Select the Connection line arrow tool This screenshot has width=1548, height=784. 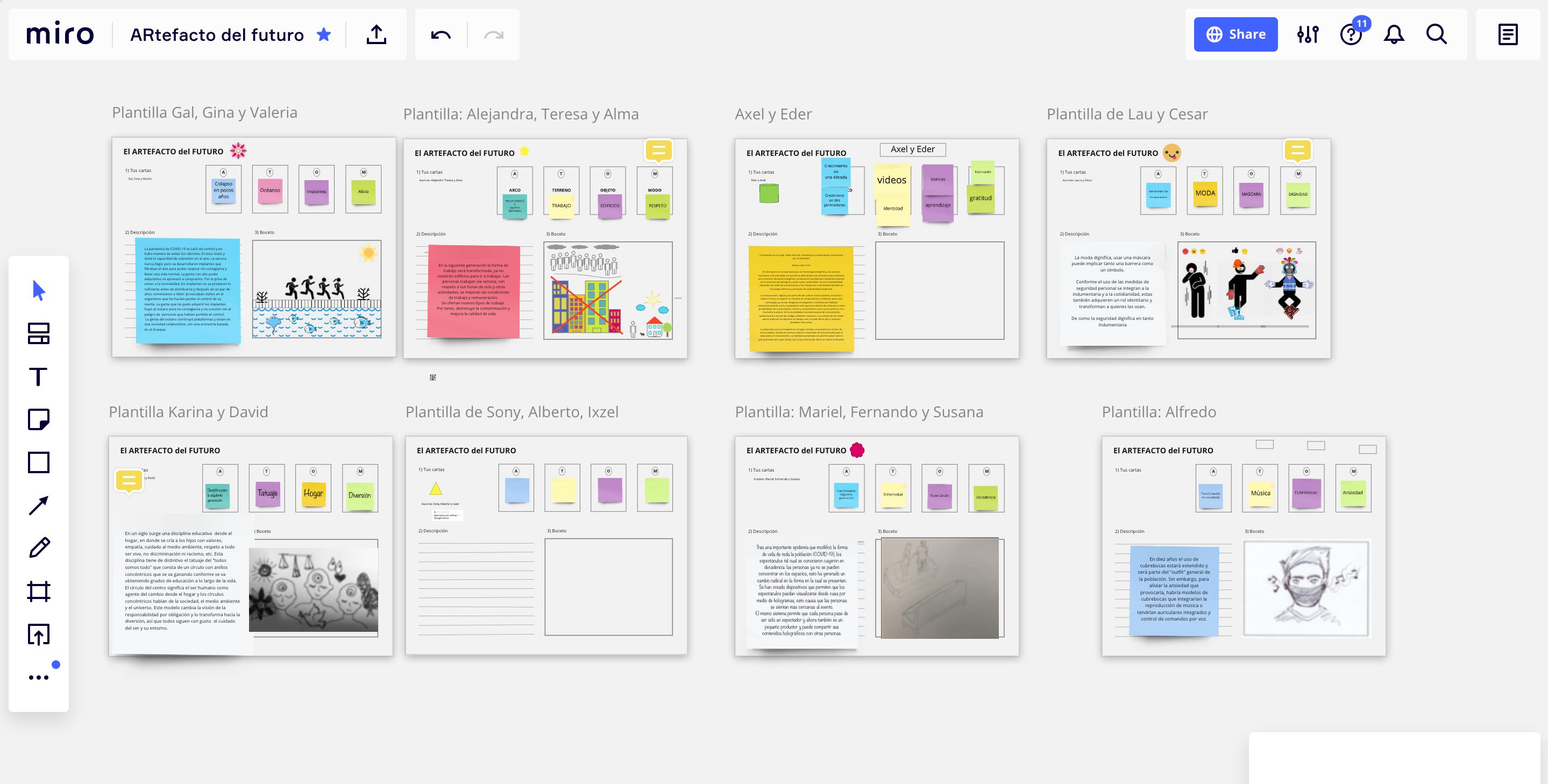point(39,506)
